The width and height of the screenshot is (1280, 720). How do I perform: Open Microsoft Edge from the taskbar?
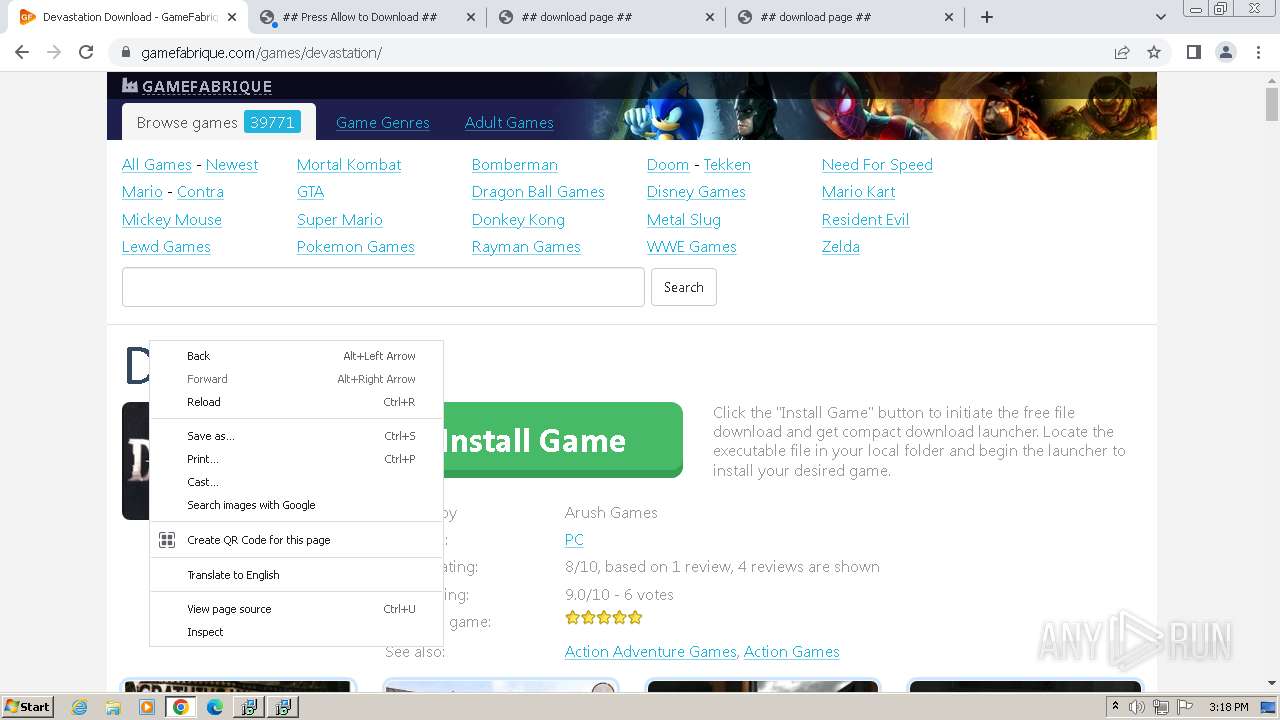[215, 707]
